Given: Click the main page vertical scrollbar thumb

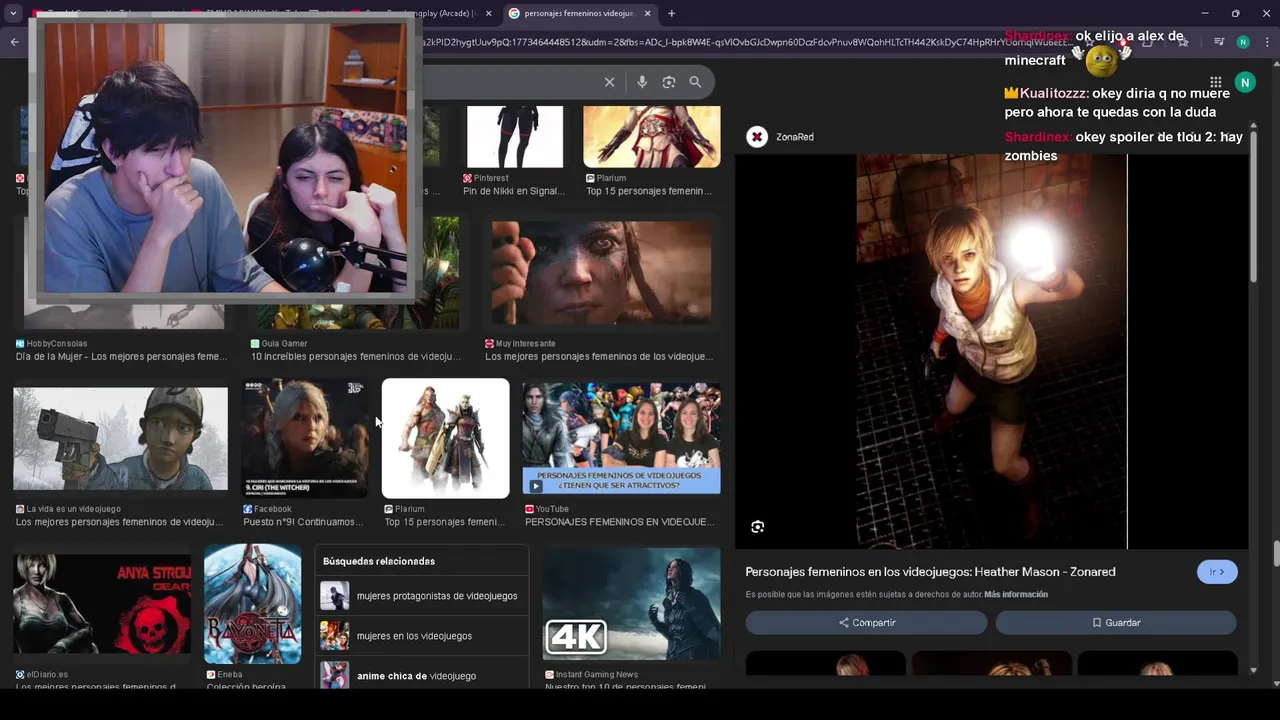Looking at the screenshot, I should 1276,554.
